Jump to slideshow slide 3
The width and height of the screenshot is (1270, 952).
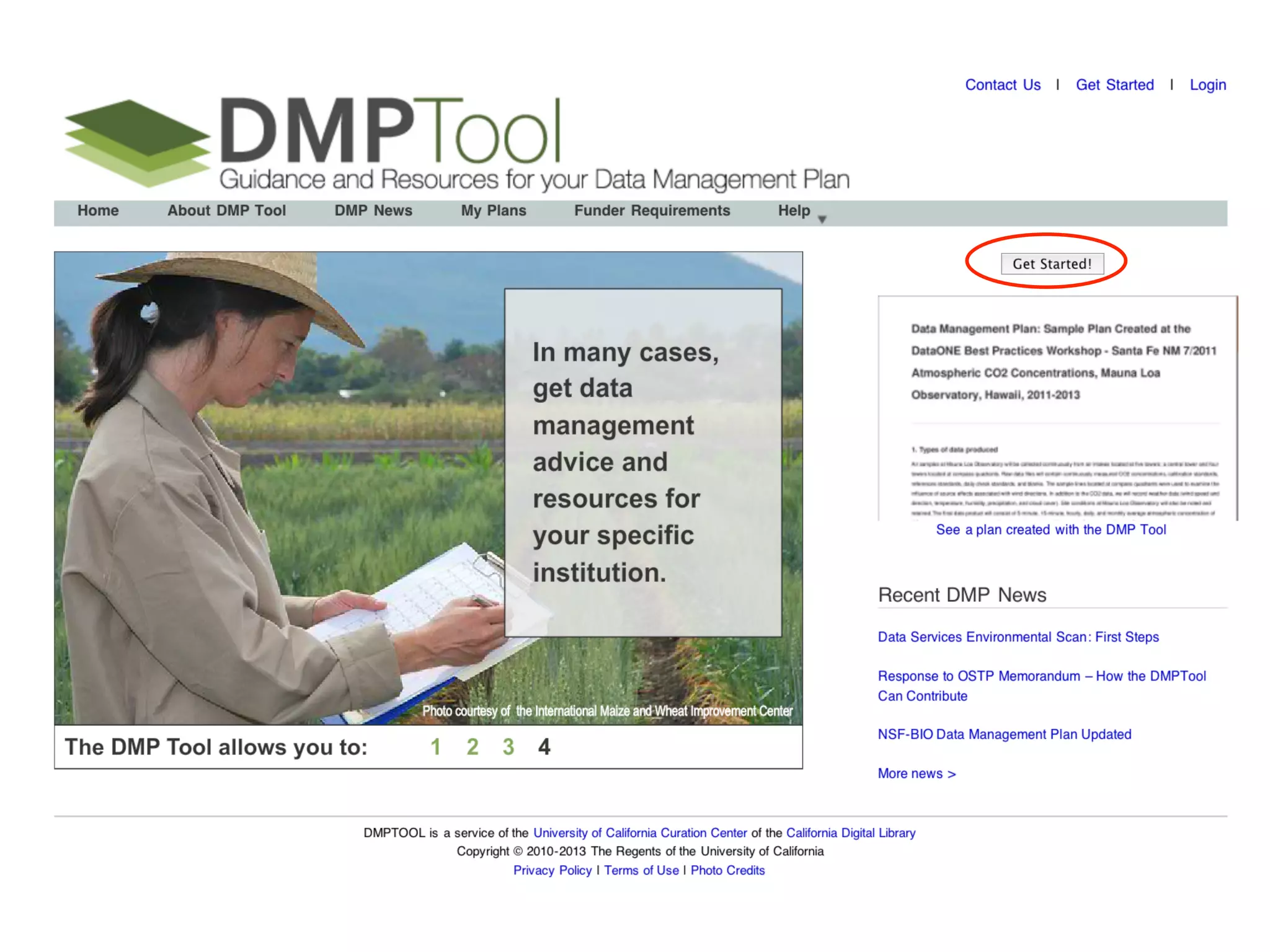tap(508, 747)
